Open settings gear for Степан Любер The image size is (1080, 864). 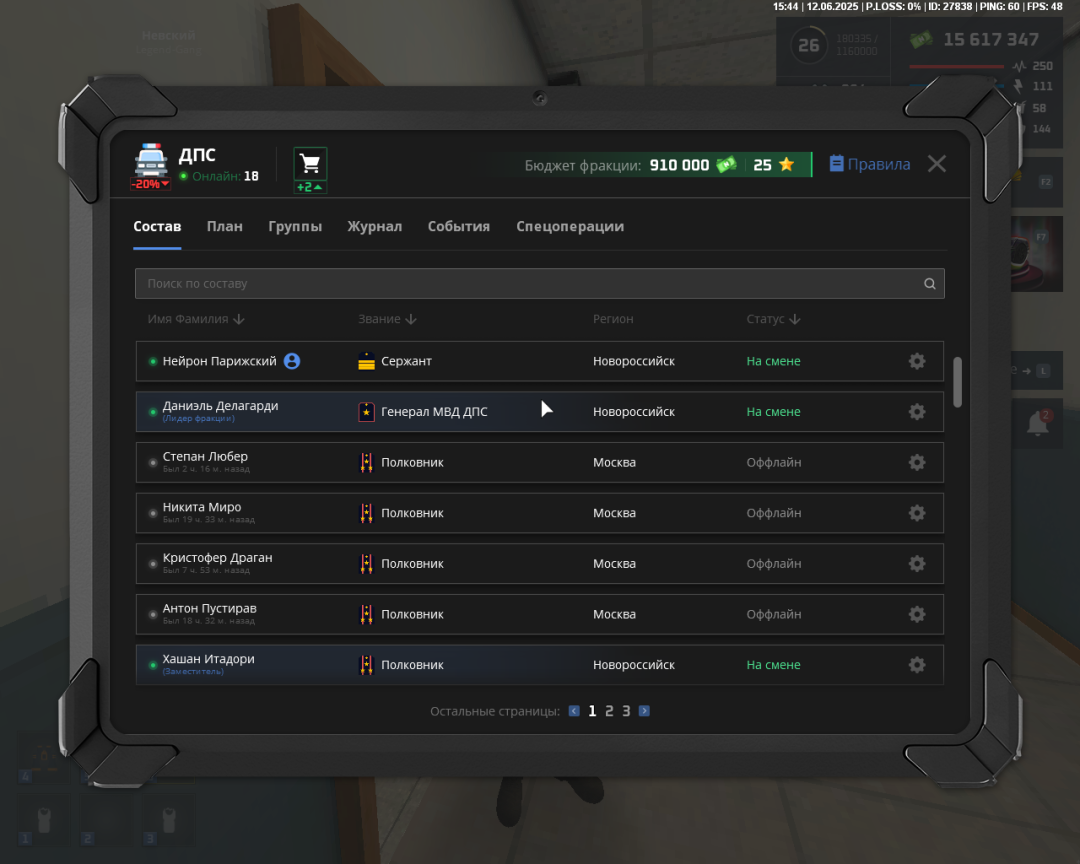point(917,462)
